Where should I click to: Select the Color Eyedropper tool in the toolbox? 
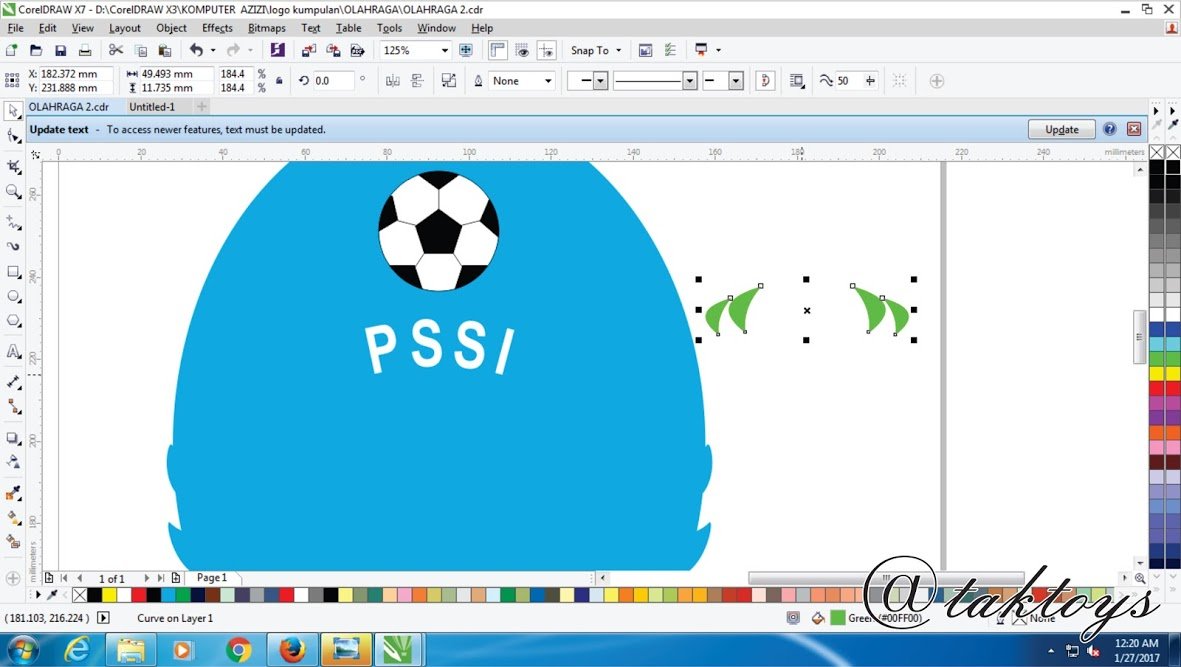[13, 493]
